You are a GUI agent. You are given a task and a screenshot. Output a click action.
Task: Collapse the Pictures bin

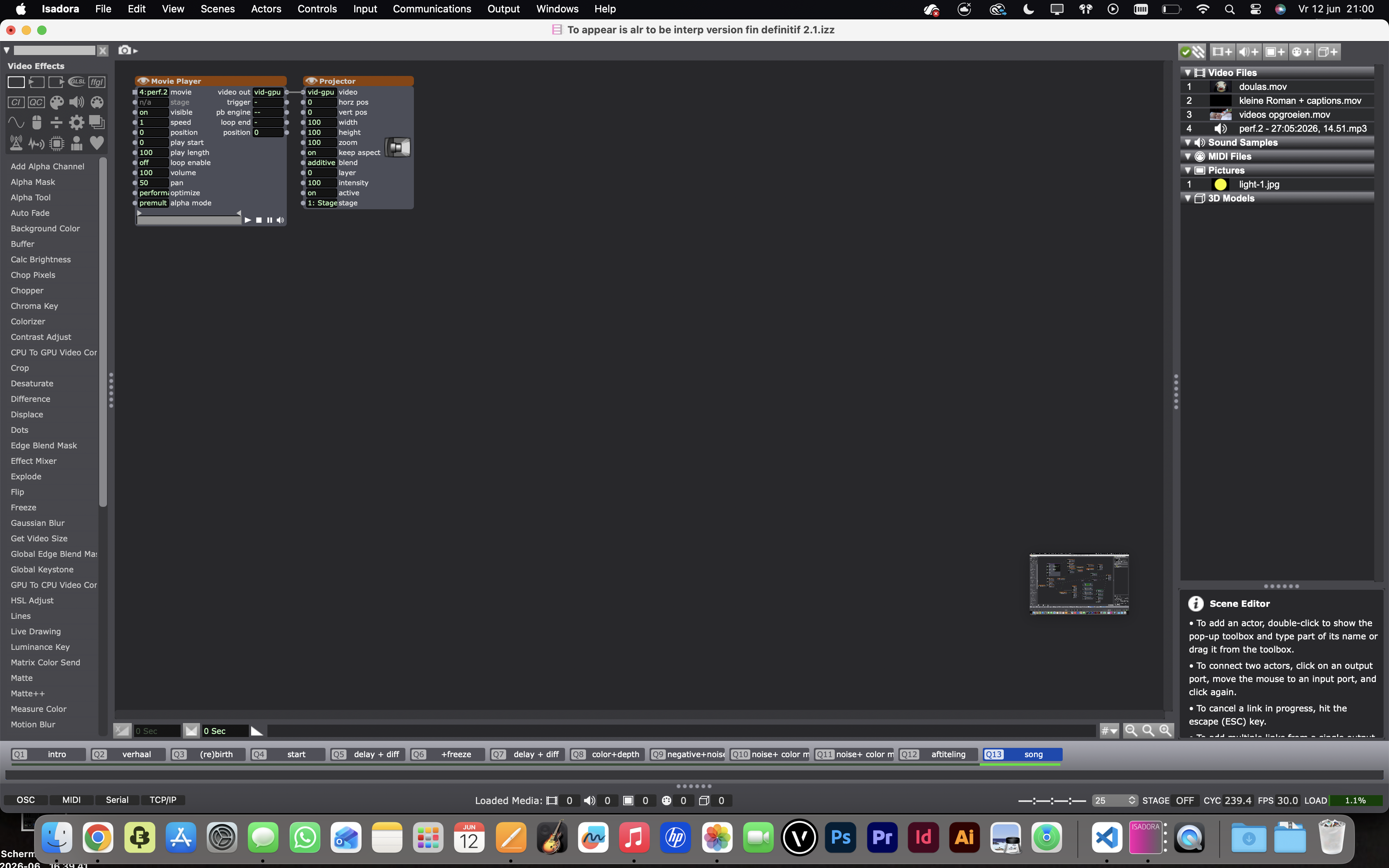[1187, 170]
